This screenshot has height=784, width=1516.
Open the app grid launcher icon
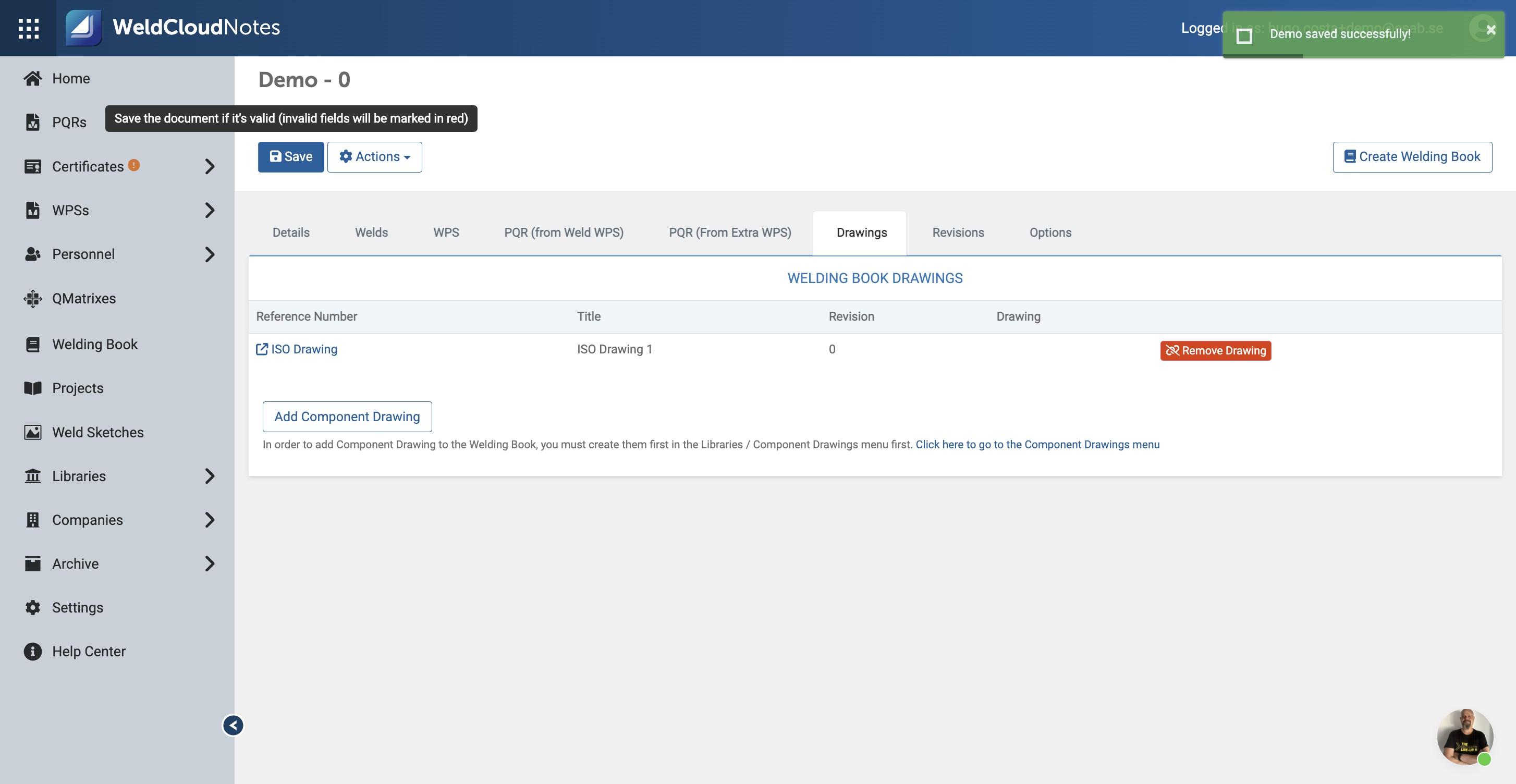pos(28,28)
